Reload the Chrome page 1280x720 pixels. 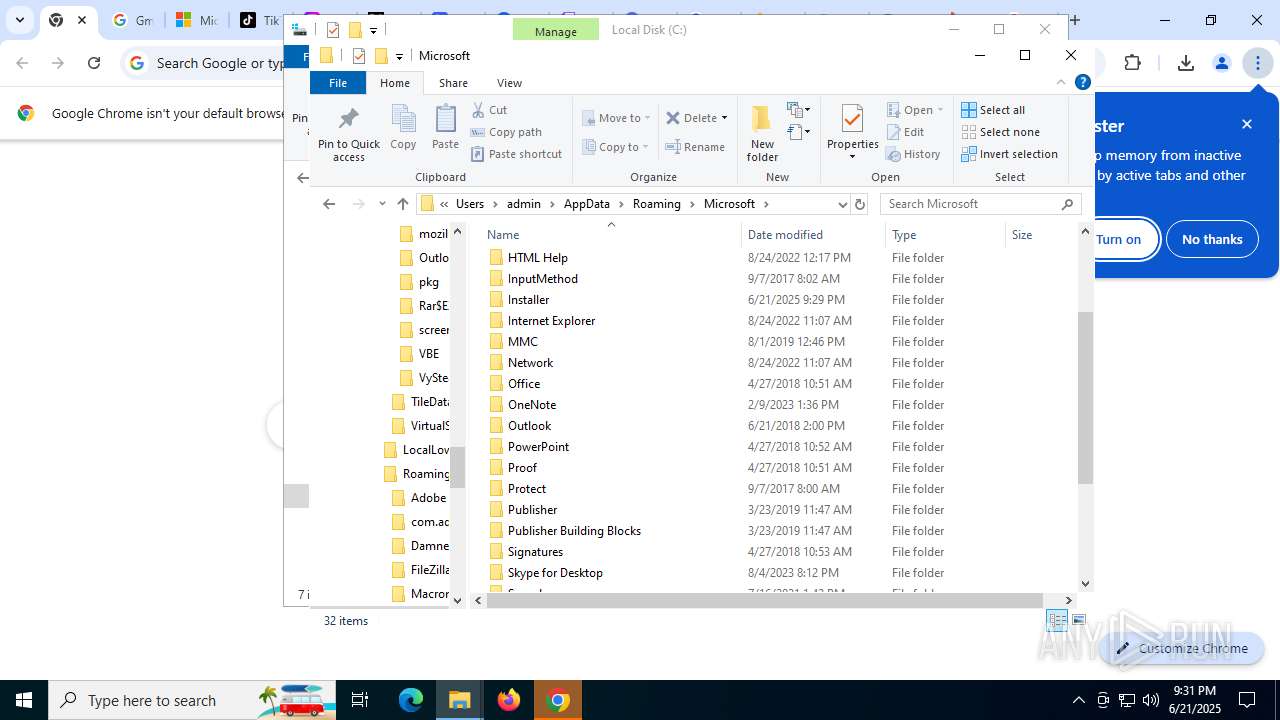click(94, 63)
